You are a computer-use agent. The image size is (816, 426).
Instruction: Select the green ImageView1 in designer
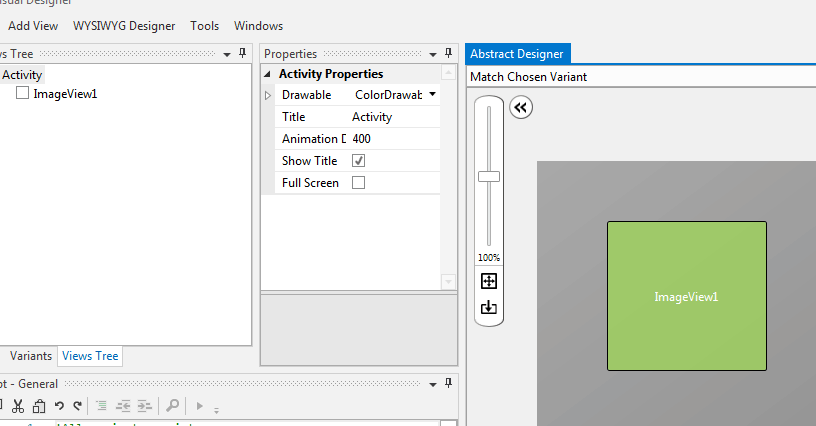686,296
